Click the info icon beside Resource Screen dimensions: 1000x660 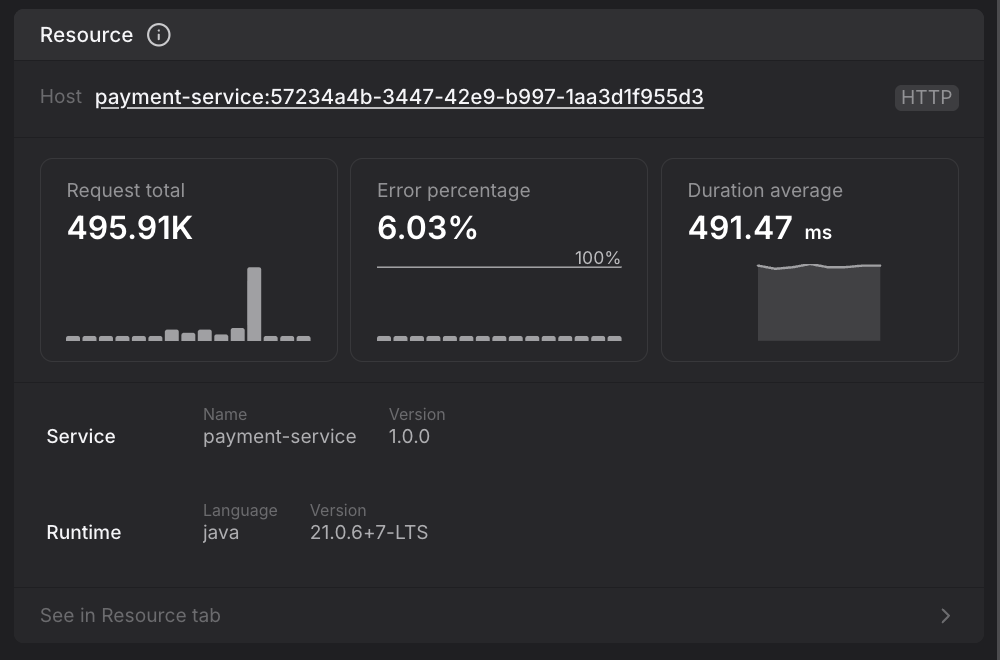158,35
